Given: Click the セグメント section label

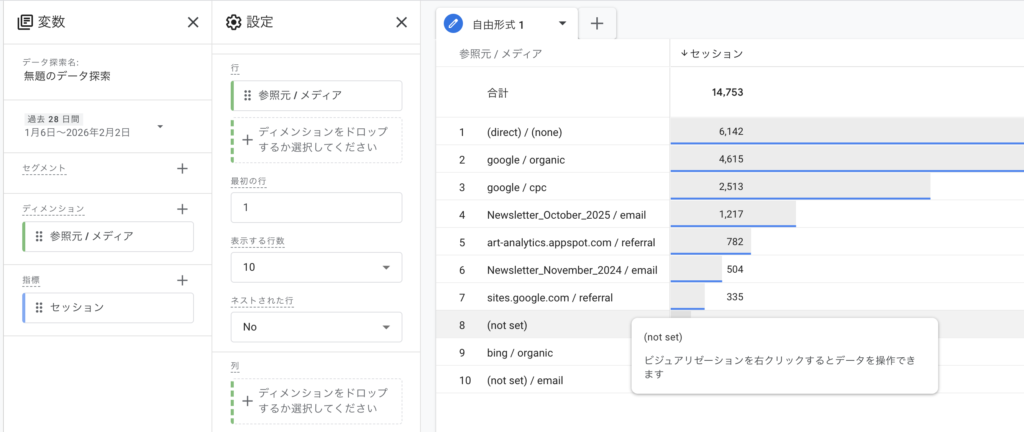Looking at the screenshot, I should click(x=44, y=168).
